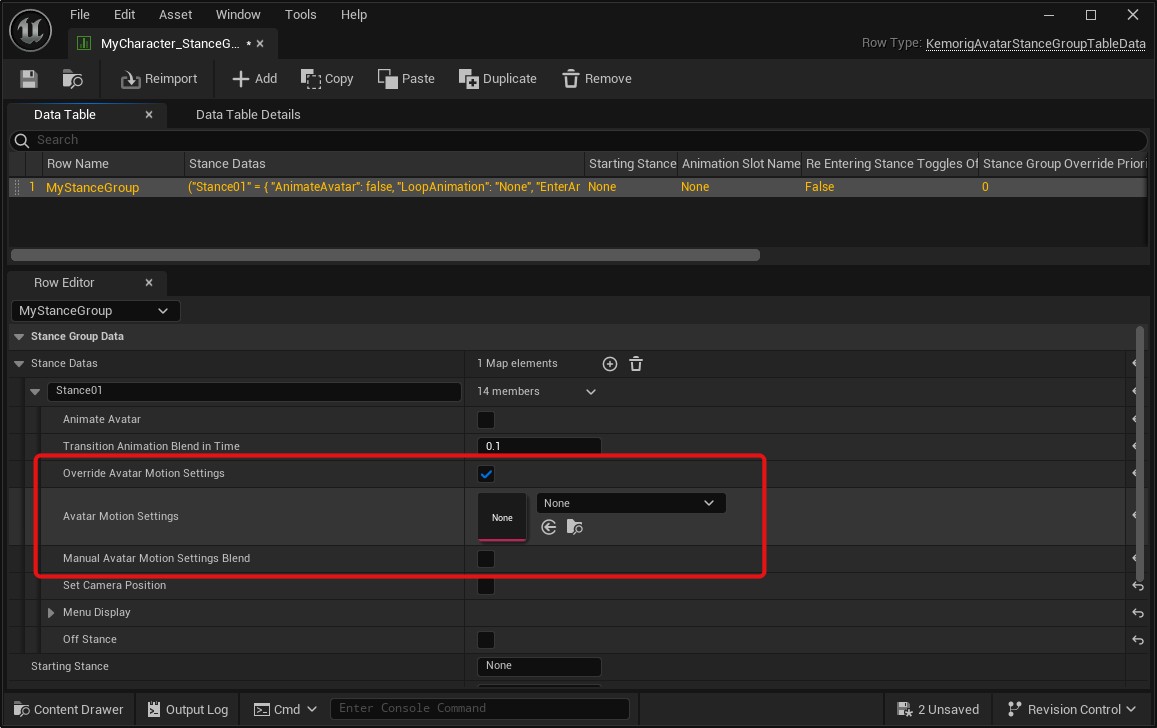Click the Duplicate row button
The width and height of the screenshot is (1157, 728).
pyautogui.click(x=498, y=79)
